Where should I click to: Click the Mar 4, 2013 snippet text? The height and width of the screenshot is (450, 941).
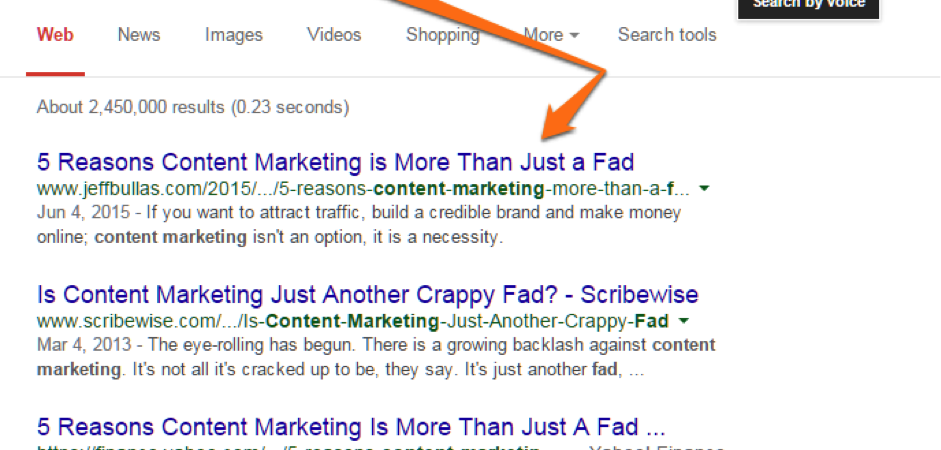point(376,358)
